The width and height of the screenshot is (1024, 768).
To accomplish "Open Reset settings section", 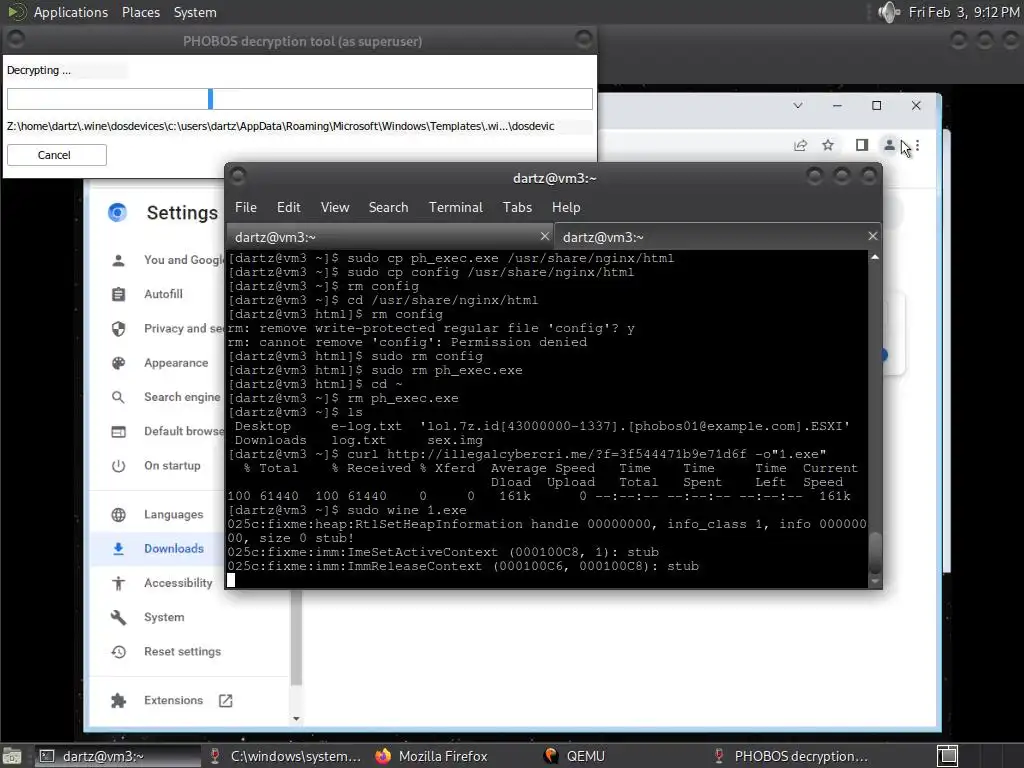I will [182, 652].
